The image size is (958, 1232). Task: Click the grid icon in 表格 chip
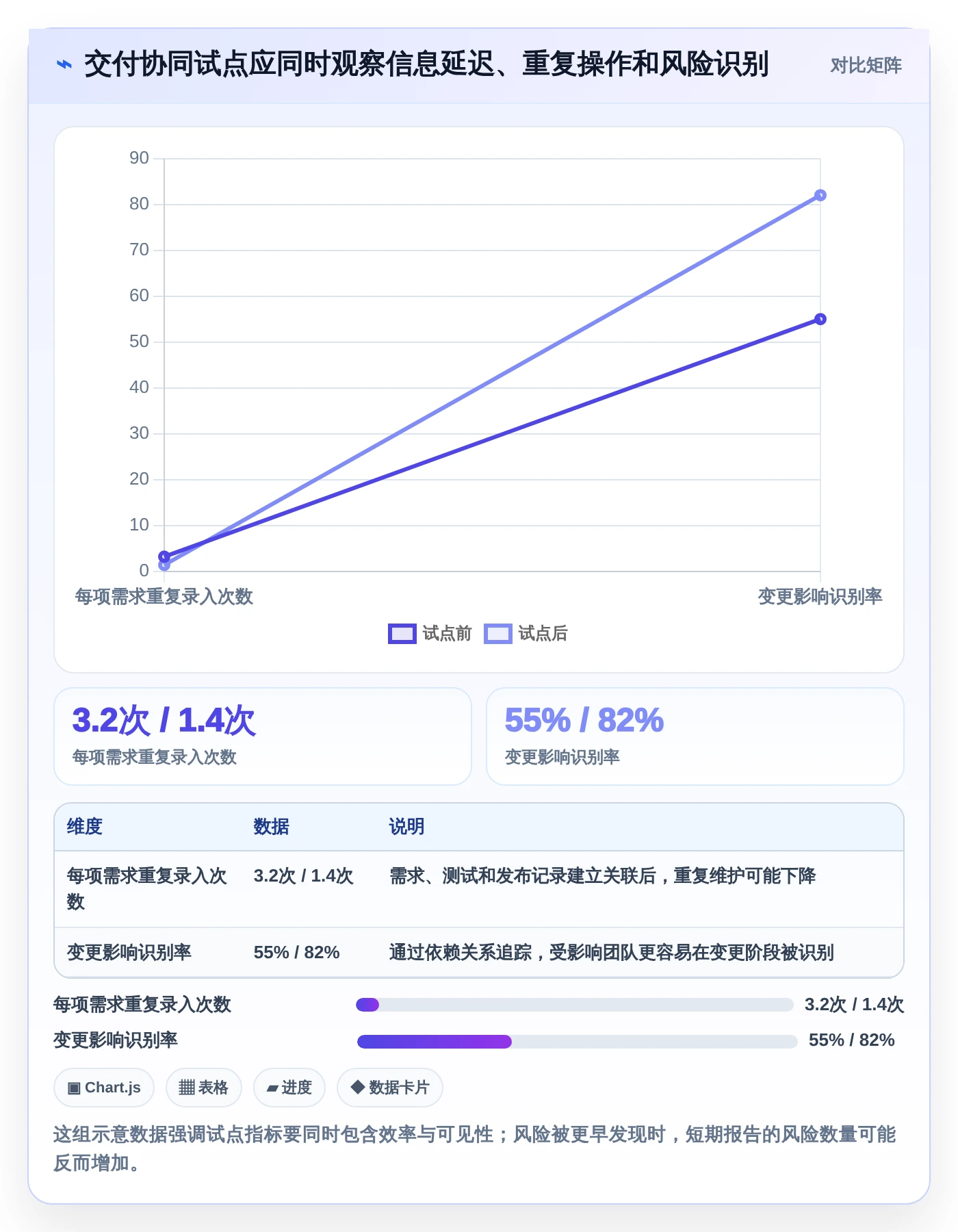(x=187, y=1088)
